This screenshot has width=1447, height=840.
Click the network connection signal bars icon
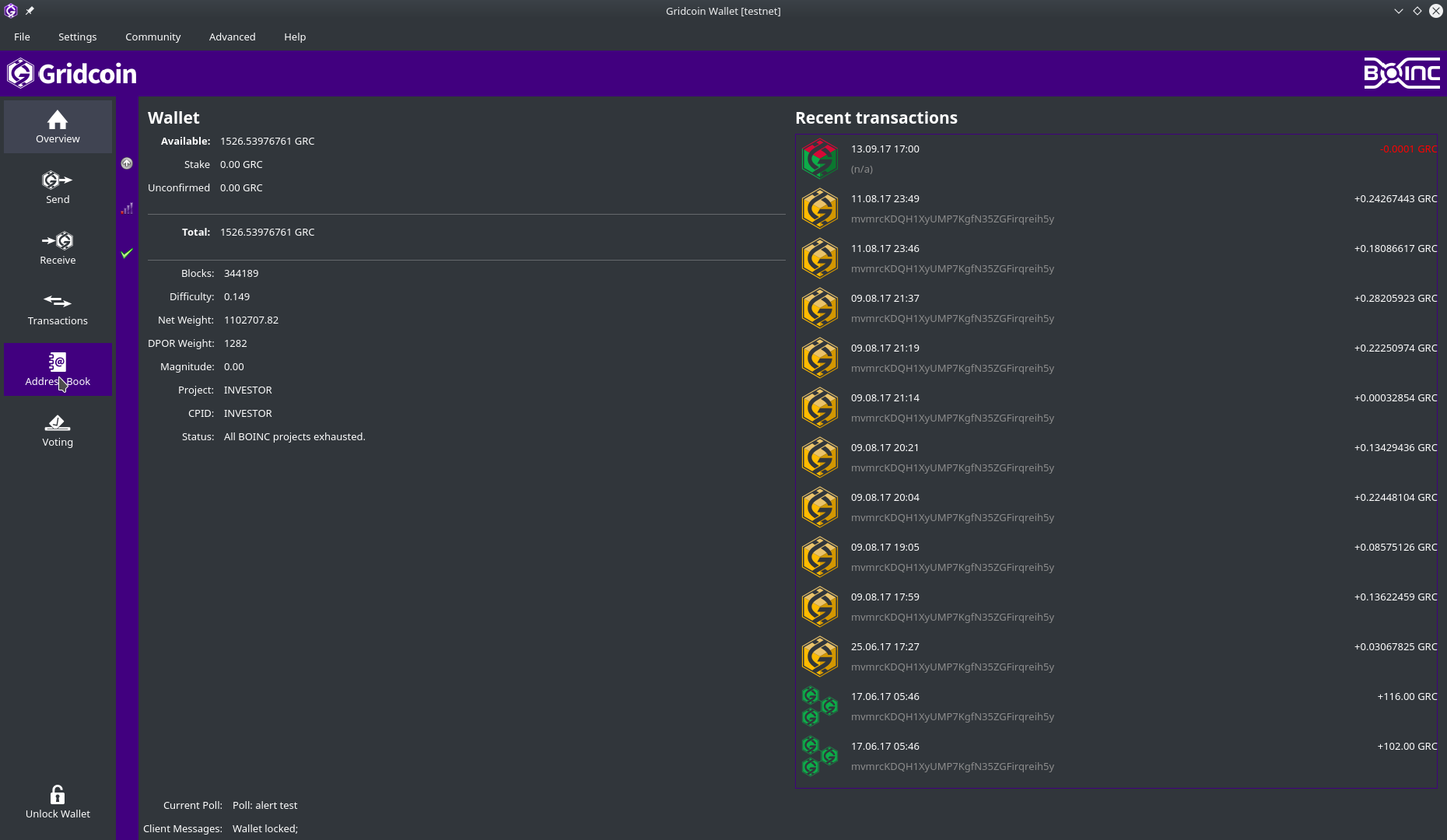pyautogui.click(x=127, y=208)
